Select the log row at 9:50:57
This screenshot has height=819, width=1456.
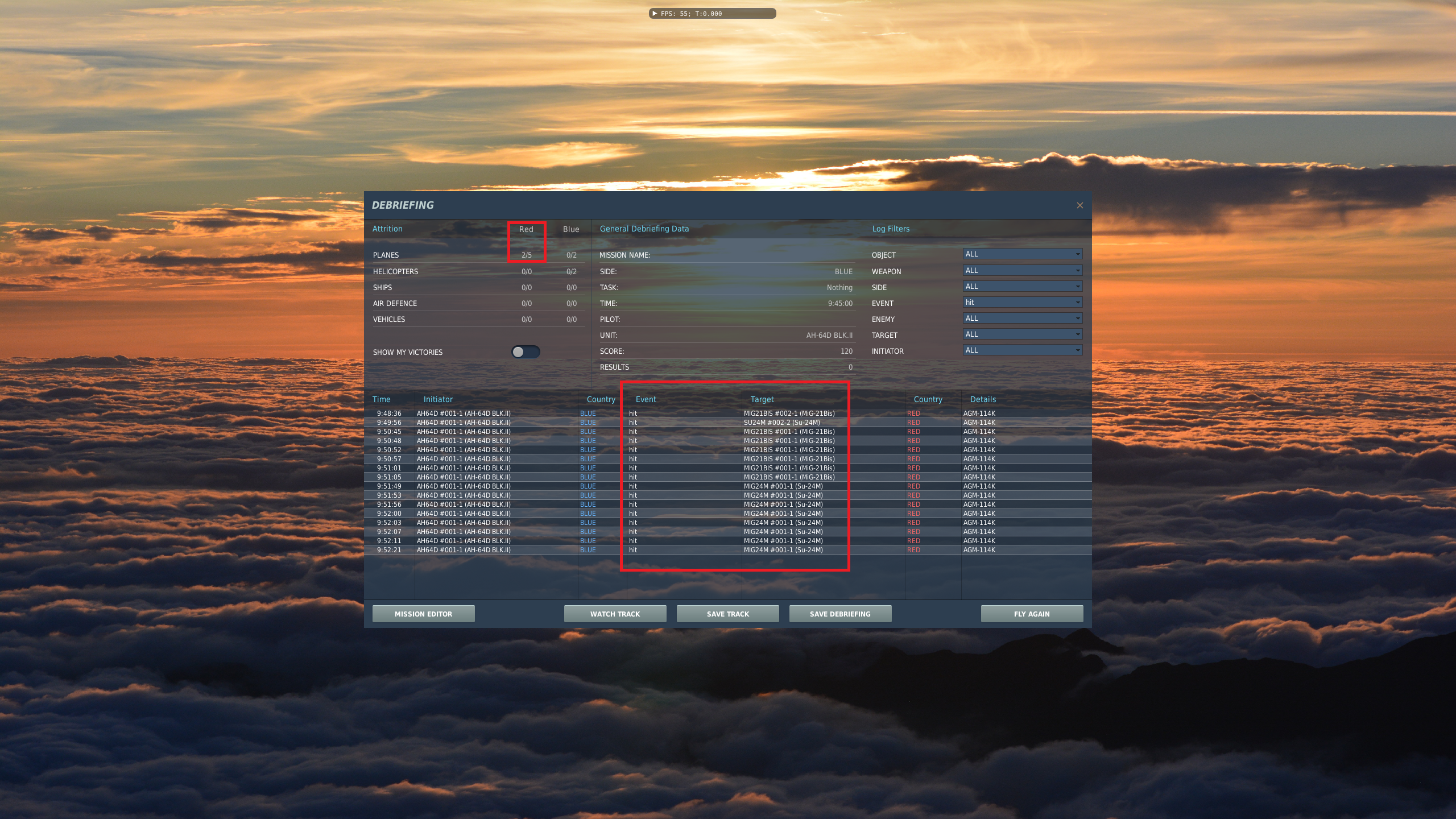coord(727,459)
